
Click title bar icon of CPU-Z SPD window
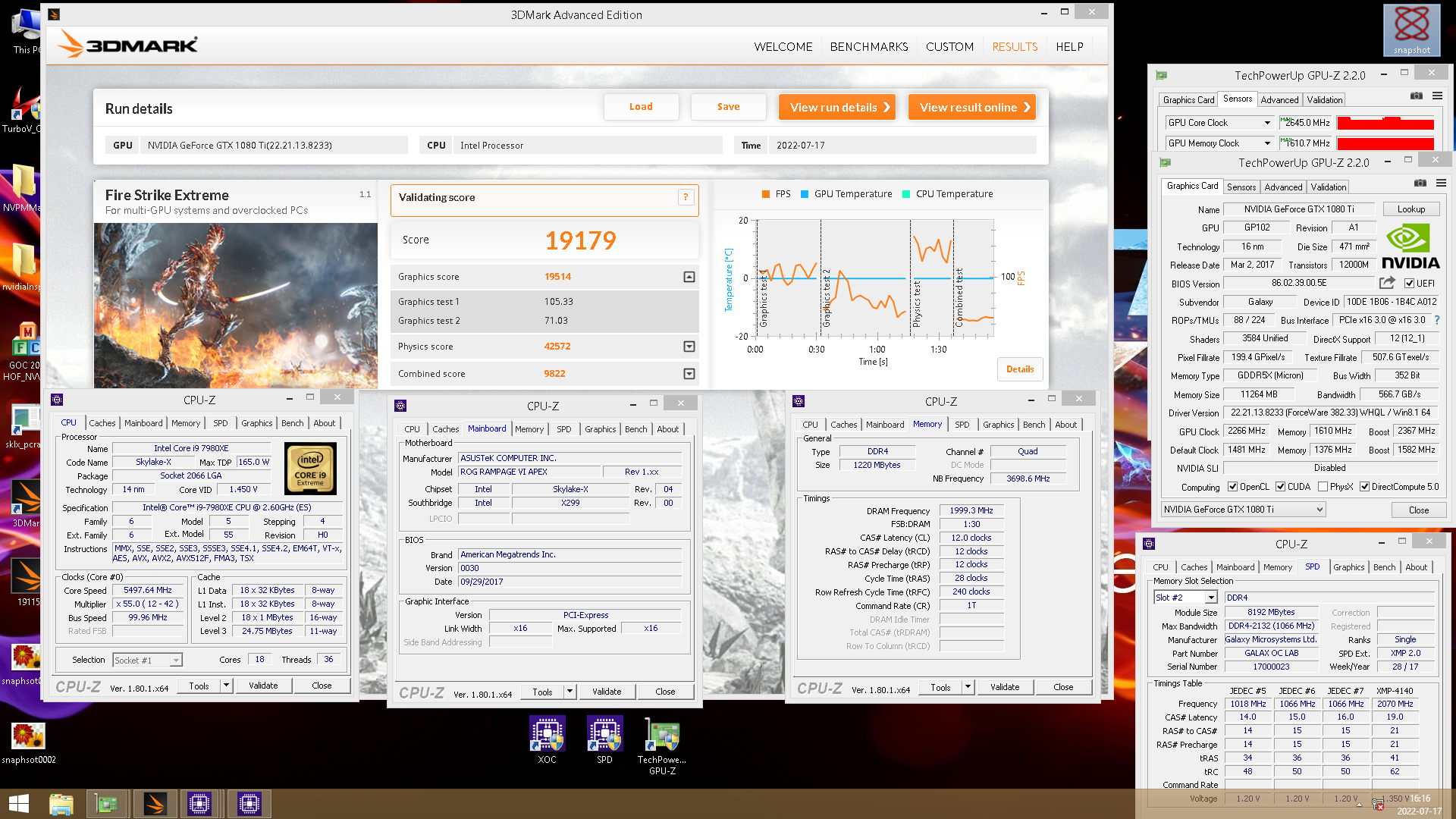click(1149, 544)
